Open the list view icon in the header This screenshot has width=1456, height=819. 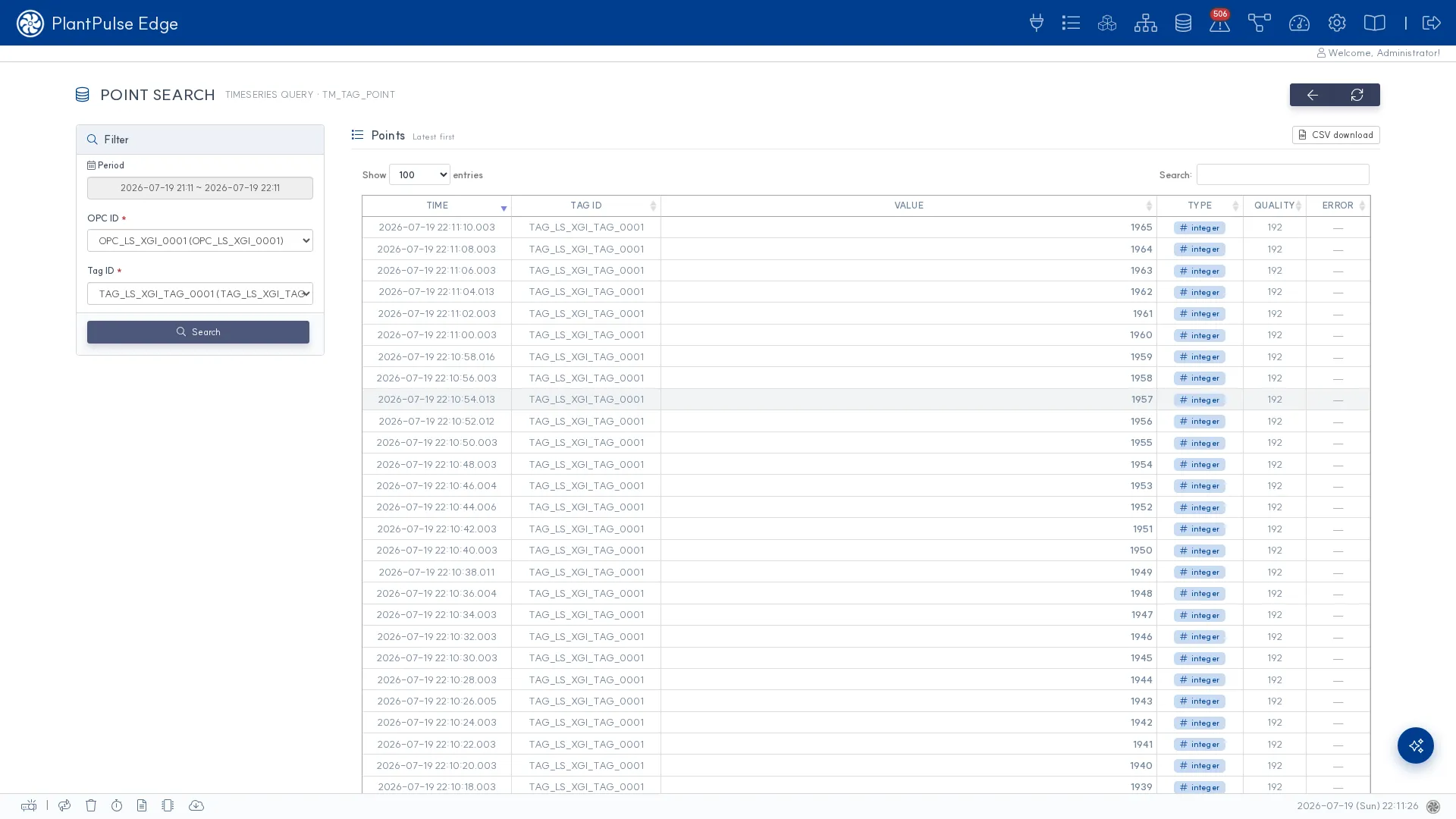pyautogui.click(x=1071, y=23)
